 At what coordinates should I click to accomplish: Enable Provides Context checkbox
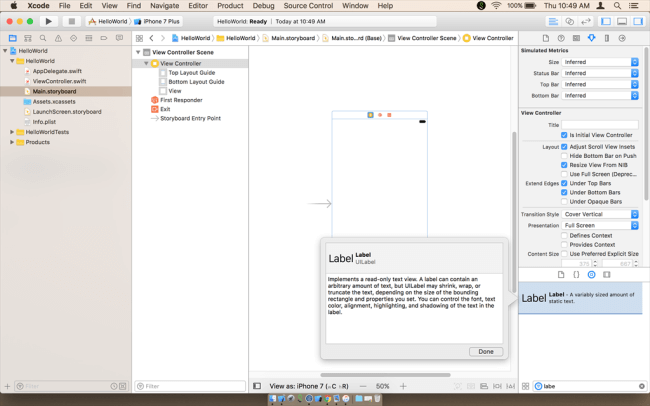[x=564, y=244]
